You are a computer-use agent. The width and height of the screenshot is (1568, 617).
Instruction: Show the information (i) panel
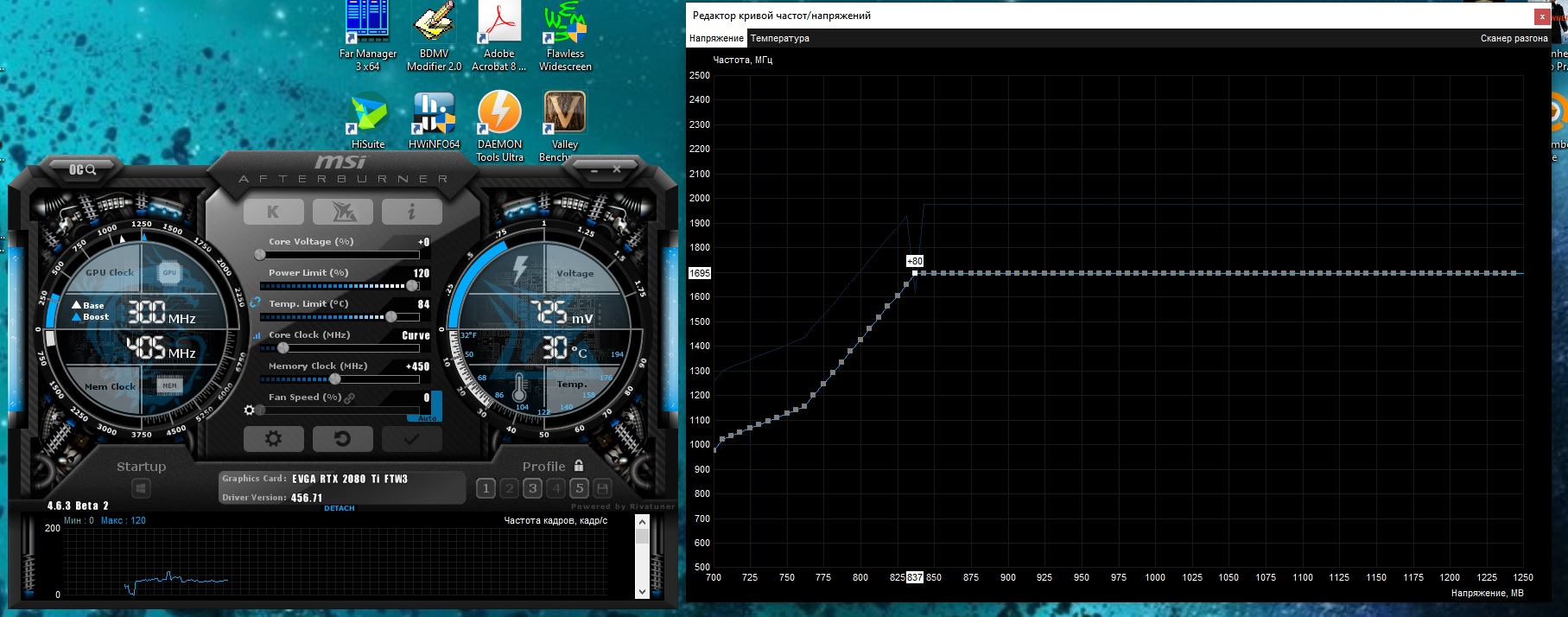411,212
